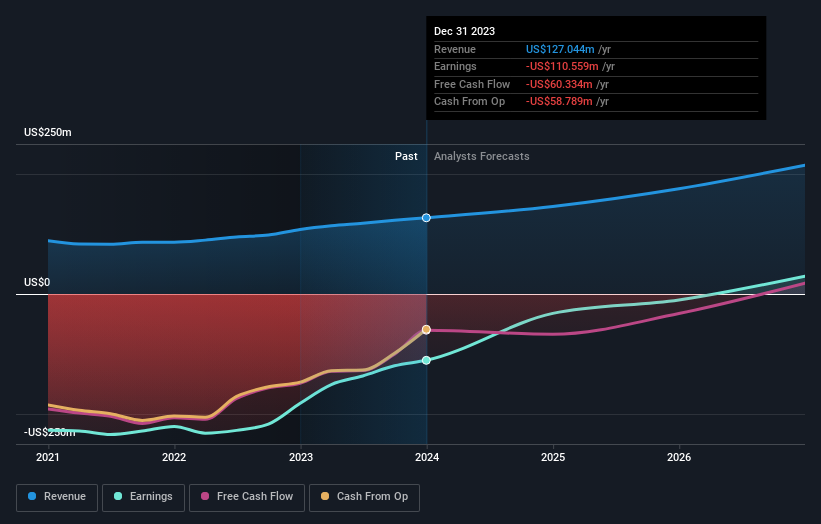Select the orange Cash From Op data point
The image size is (821, 524).
point(426,329)
